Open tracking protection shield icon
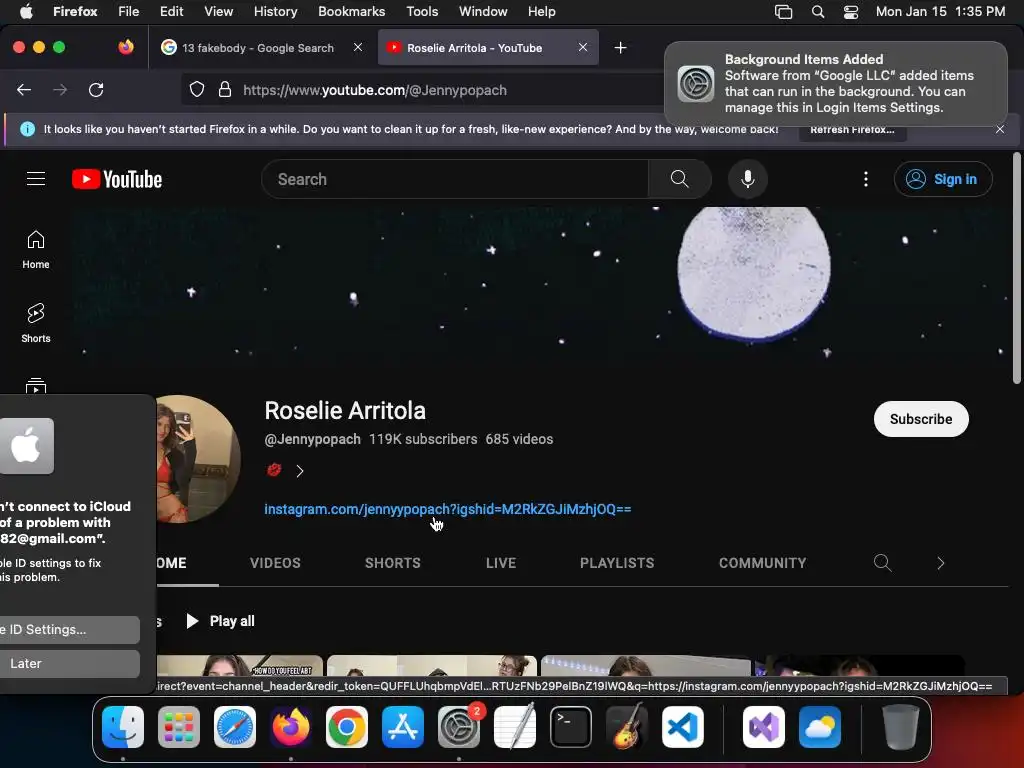This screenshot has width=1024, height=768. (197, 89)
